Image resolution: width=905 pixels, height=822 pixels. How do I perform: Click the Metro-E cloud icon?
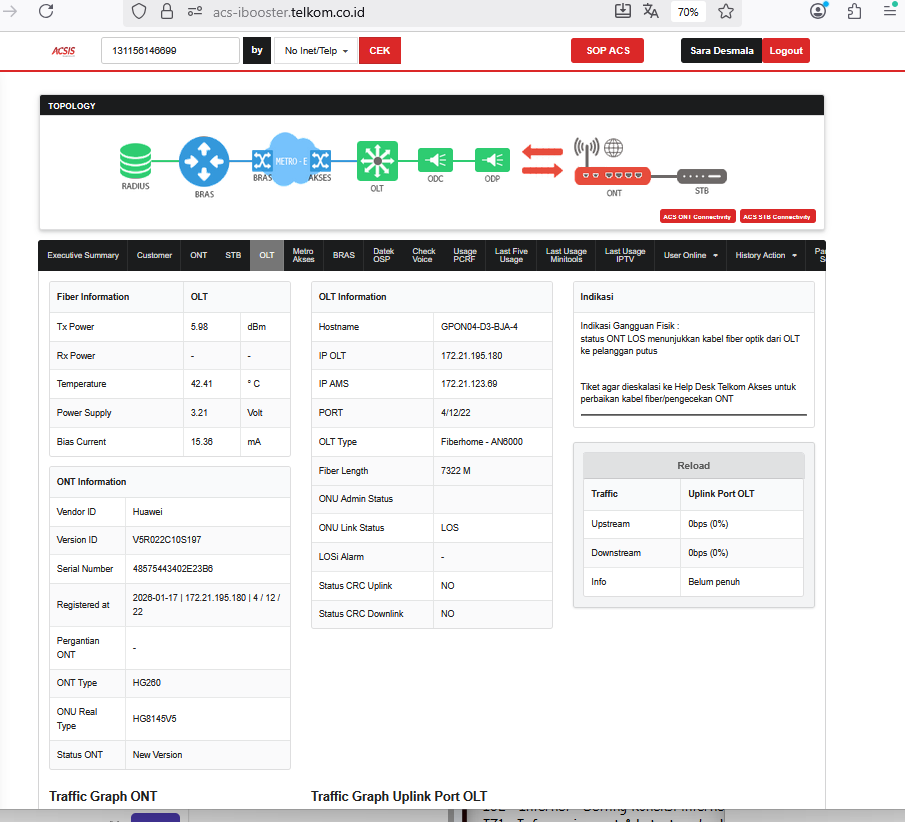tap(291, 159)
